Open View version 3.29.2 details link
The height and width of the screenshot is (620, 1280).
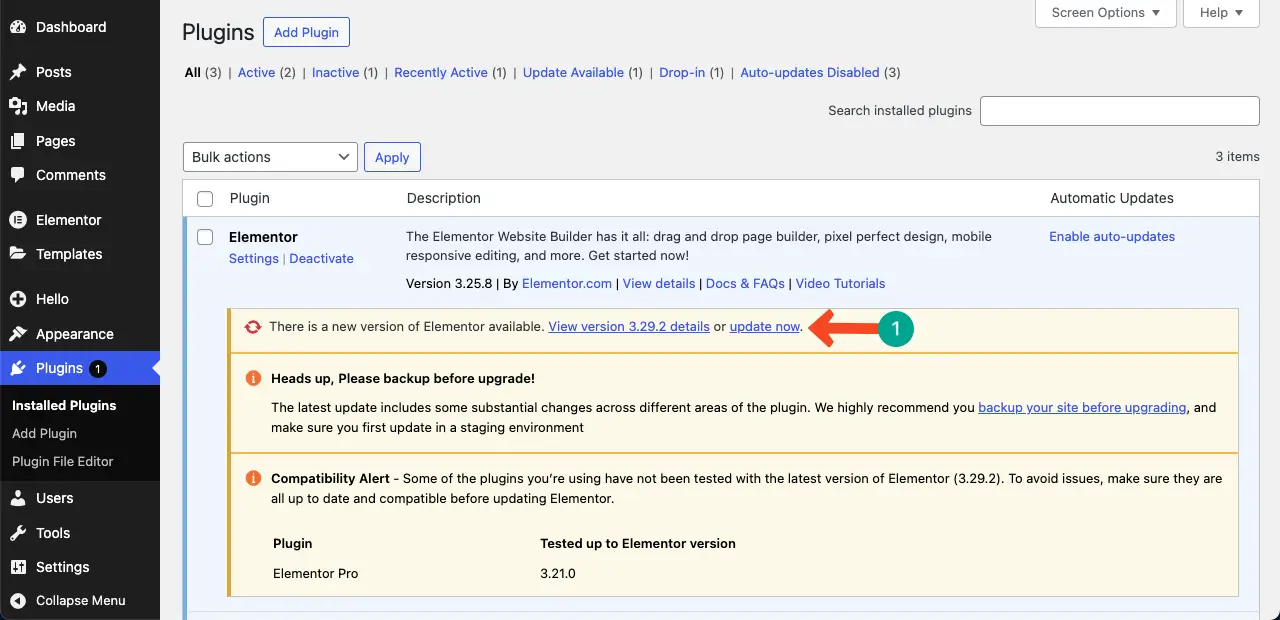[629, 327]
